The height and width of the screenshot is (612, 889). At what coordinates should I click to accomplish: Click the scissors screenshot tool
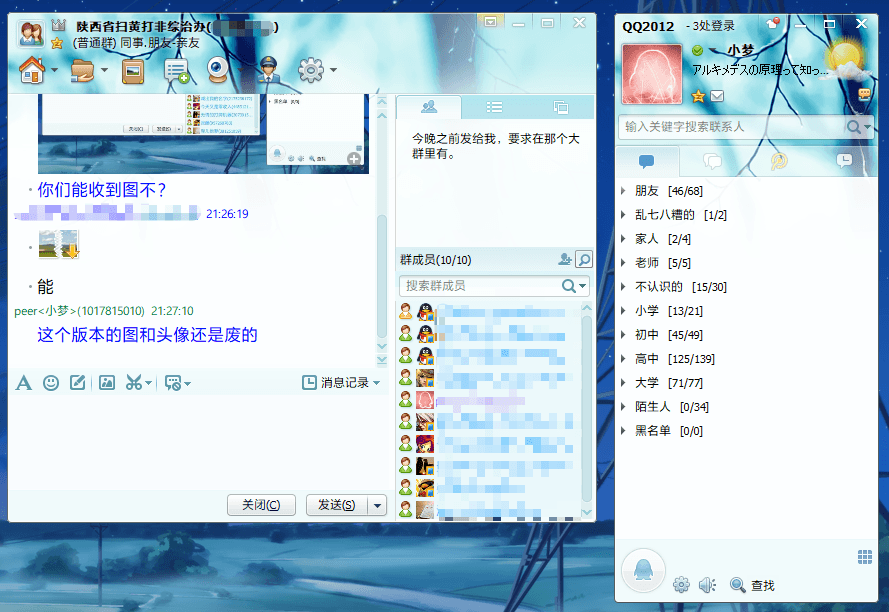pyautogui.click(x=134, y=382)
